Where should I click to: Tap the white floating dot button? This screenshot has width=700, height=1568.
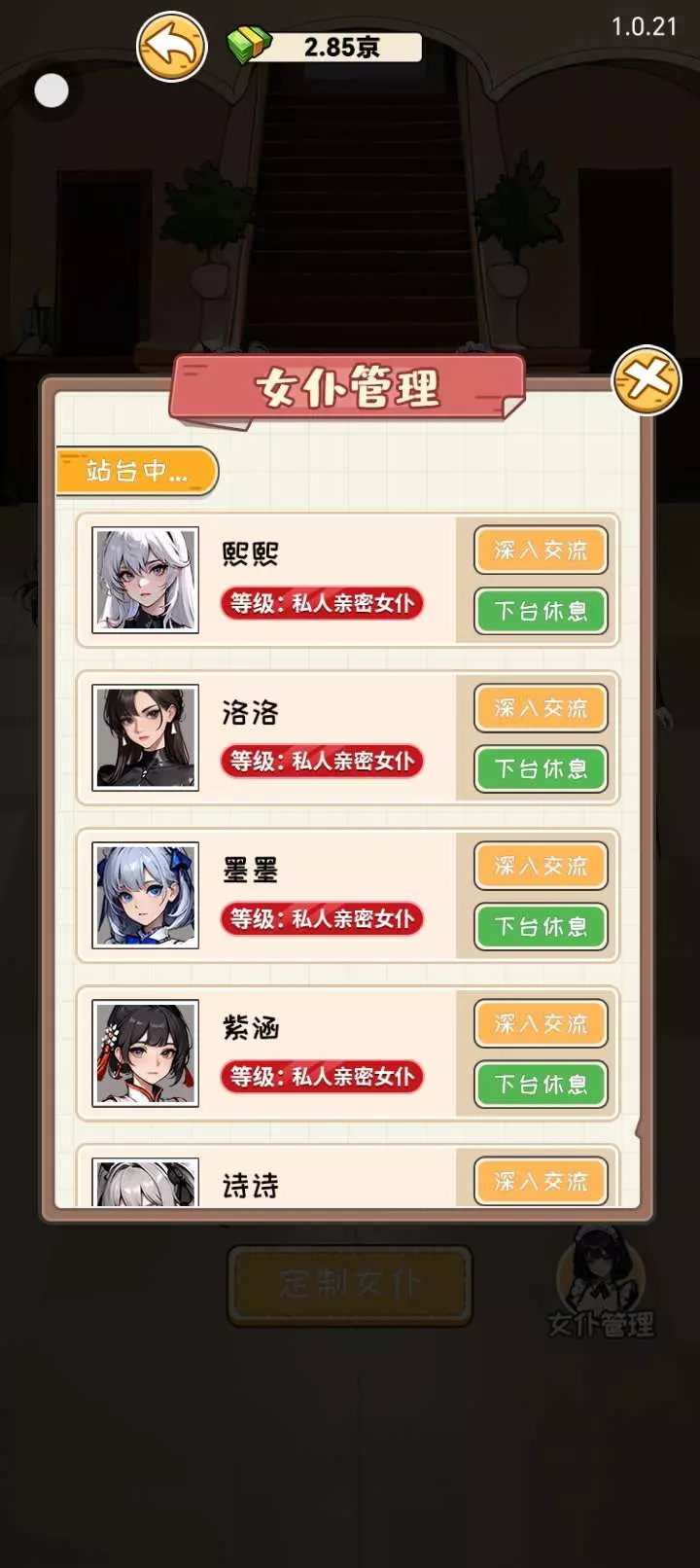pos(52,91)
